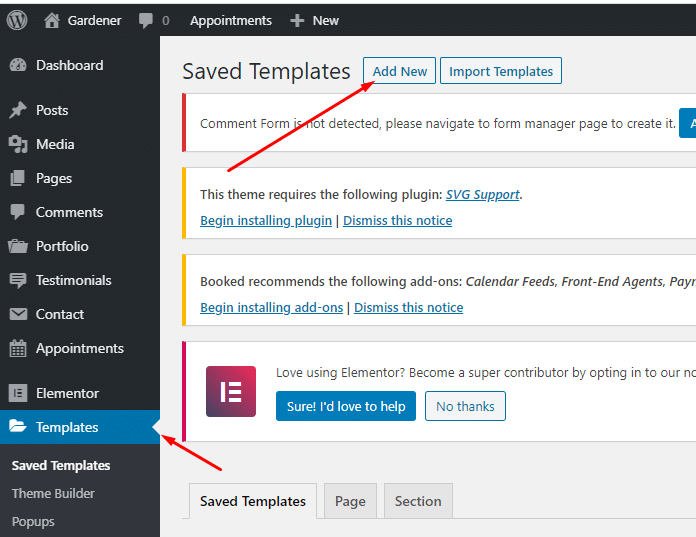
Task: Click the Elementor sidebar icon
Action: pos(18,393)
